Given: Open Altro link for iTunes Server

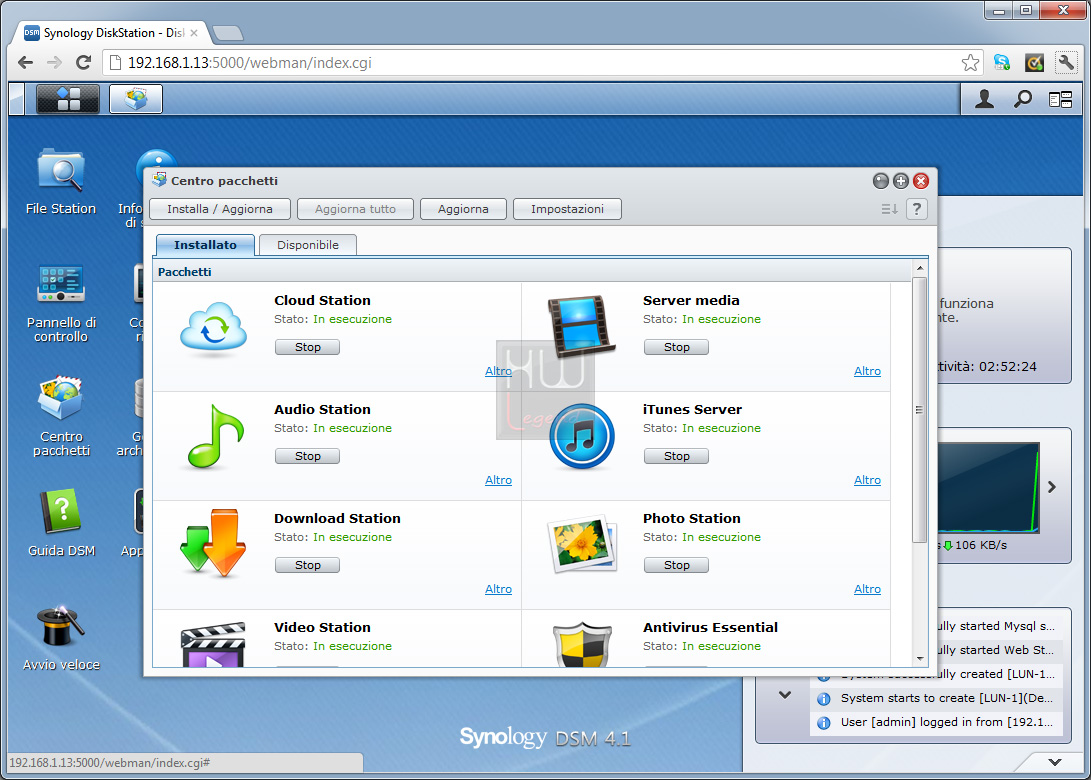Looking at the screenshot, I should [867, 480].
